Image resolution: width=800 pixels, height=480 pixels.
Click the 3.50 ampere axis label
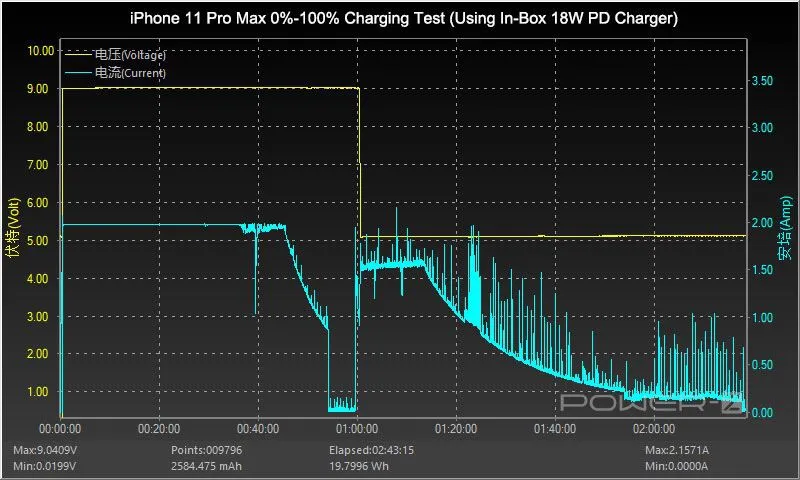pos(762,81)
